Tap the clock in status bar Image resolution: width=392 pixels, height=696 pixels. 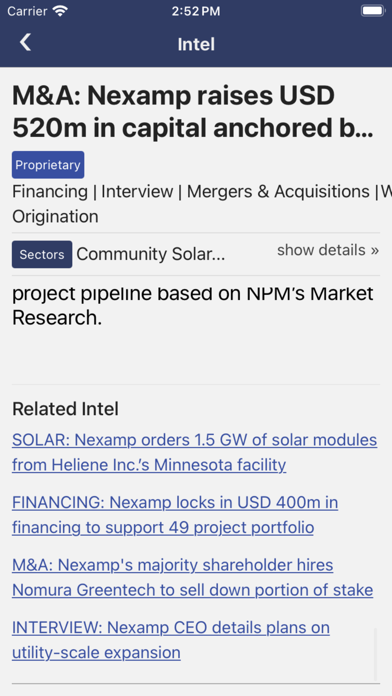[x=196, y=11]
